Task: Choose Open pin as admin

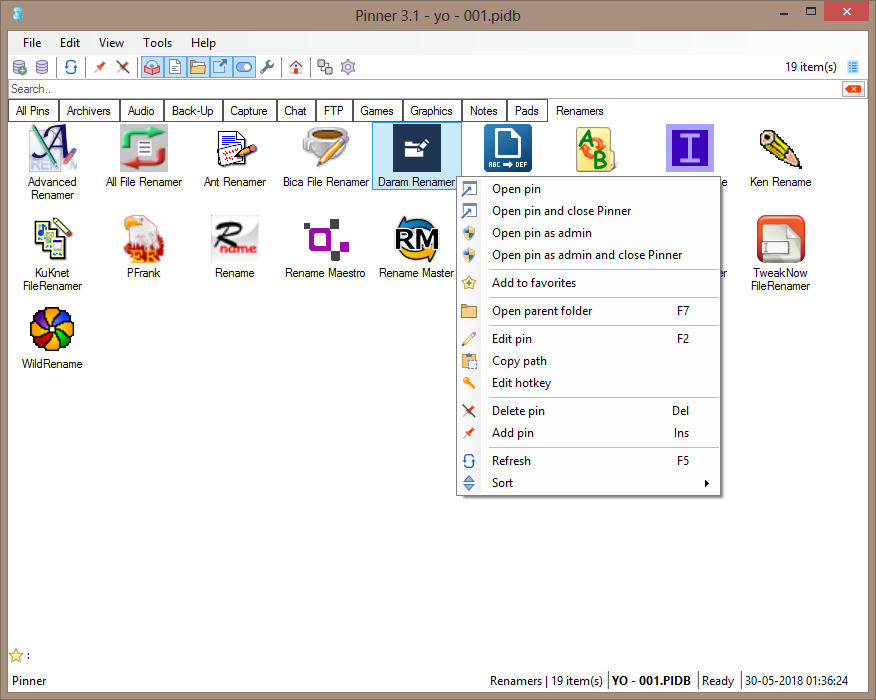Action: tap(588, 233)
